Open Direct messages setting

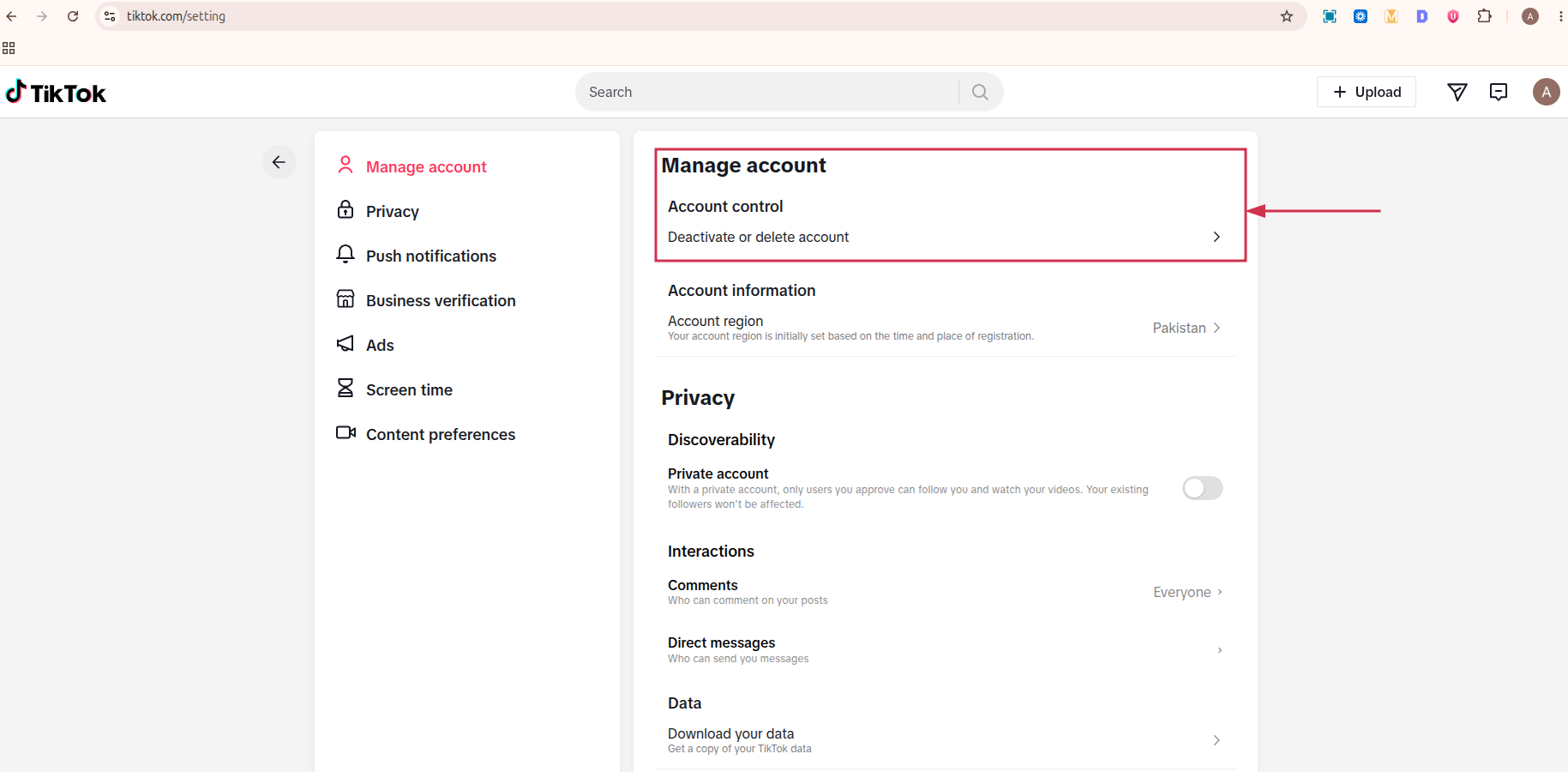pyautogui.click(x=945, y=650)
